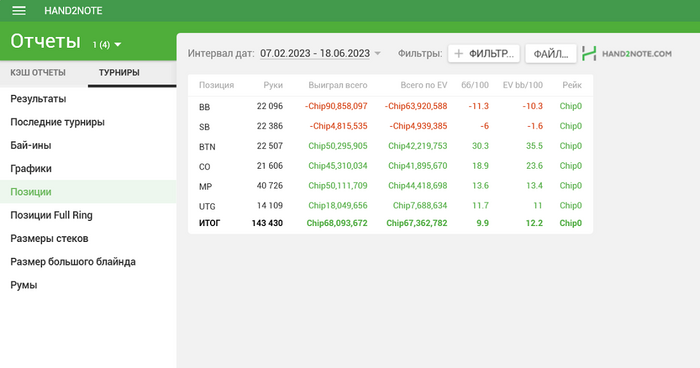Switch to the КЭШ ОТЧЕТЫ tab
700x368 pixels.
38,72
